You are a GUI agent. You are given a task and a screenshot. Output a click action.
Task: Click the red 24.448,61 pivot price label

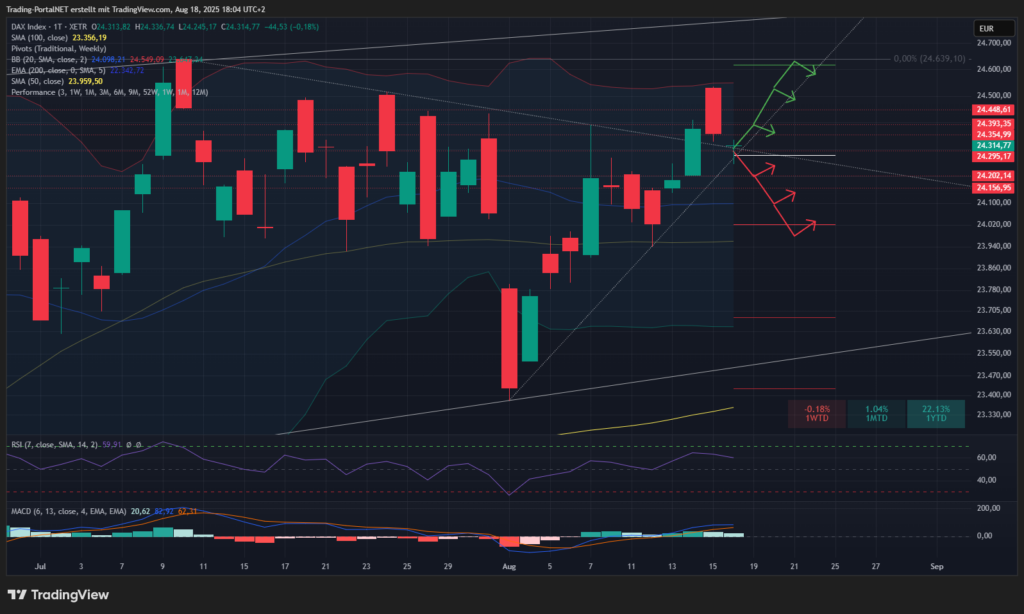pos(994,110)
